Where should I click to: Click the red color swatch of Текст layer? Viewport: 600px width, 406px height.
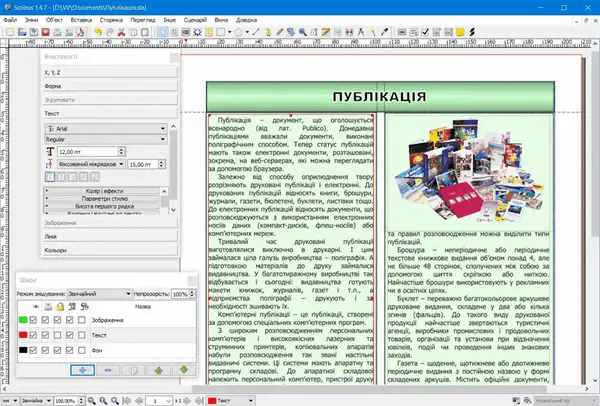tap(23, 335)
